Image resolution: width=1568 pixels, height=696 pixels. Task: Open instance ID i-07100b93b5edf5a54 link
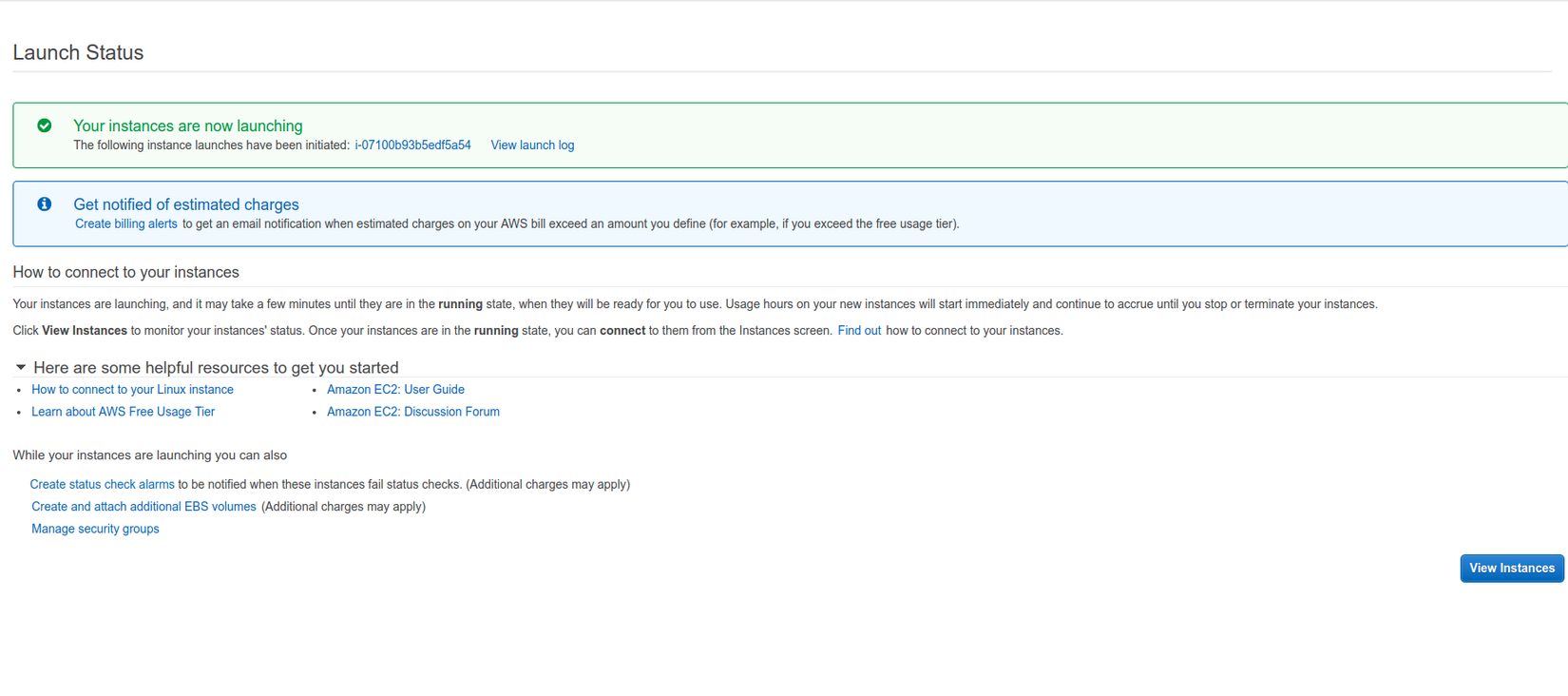tap(412, 145)
